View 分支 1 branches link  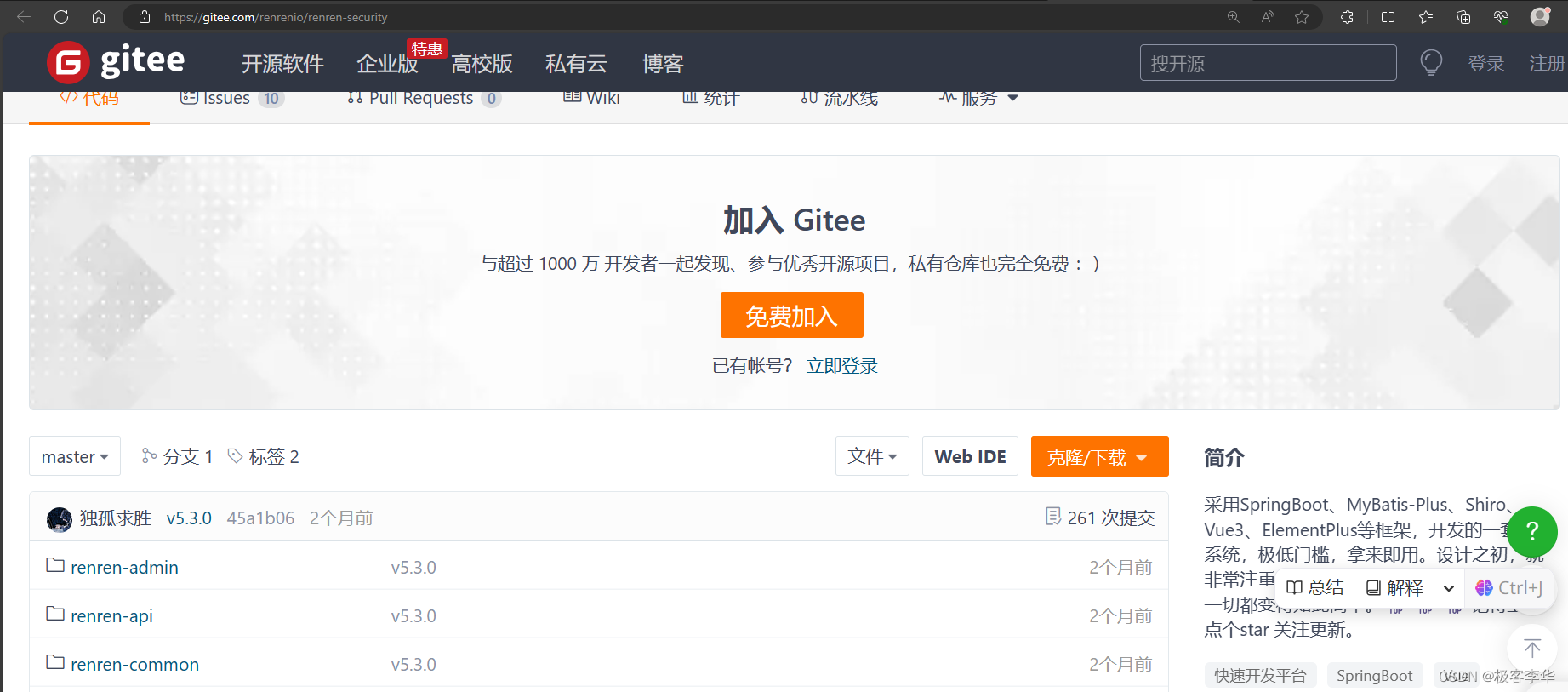click(x=177, y=457)
